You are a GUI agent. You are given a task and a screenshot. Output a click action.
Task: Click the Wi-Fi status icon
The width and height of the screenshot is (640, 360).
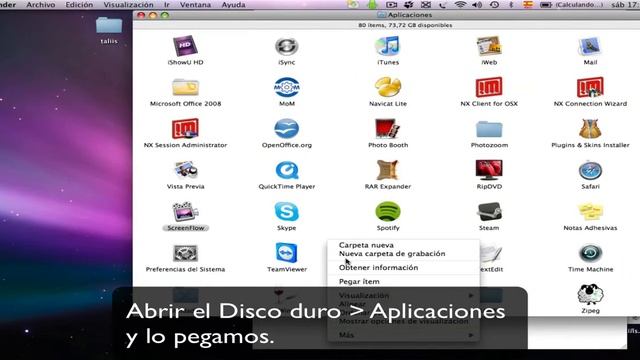point(460,4)
